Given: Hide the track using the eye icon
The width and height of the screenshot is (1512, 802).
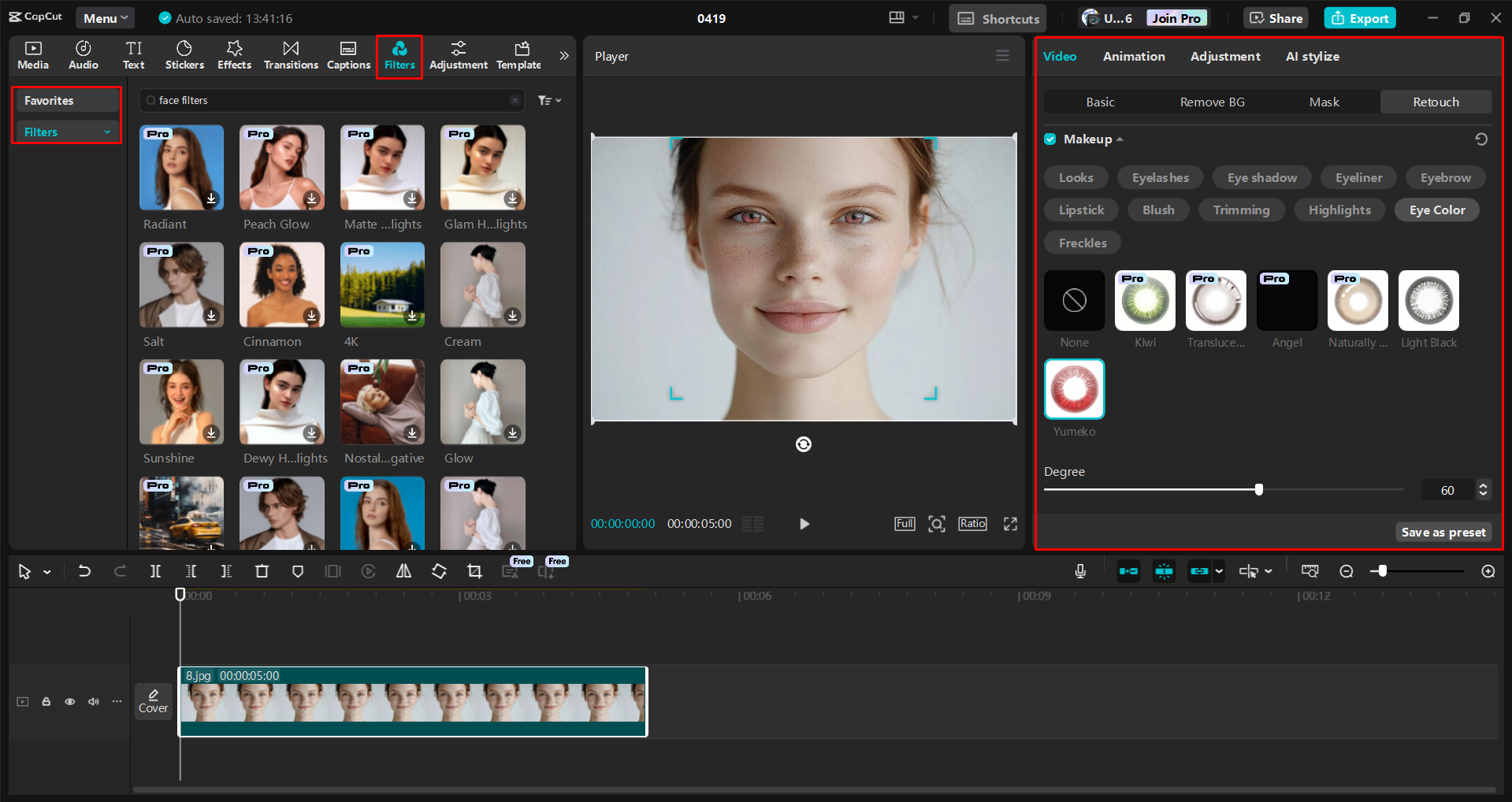Looking at the screenshot, I should click(x=70, y=701).
